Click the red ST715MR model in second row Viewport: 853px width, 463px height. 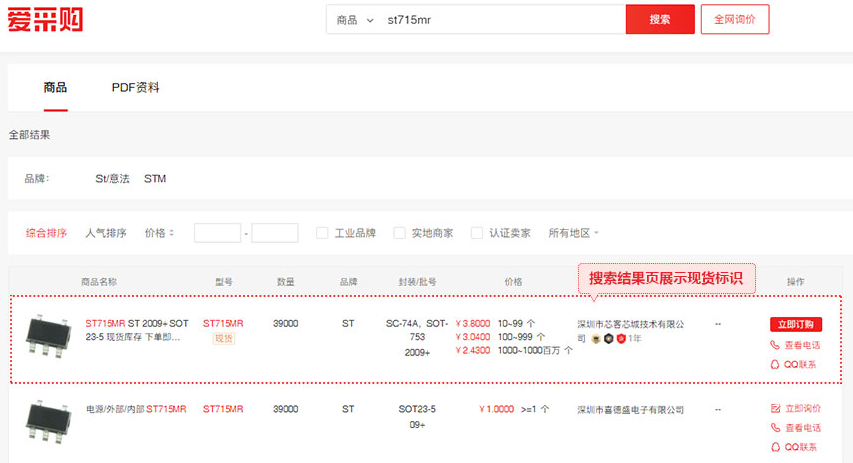[x=223, y=409]
